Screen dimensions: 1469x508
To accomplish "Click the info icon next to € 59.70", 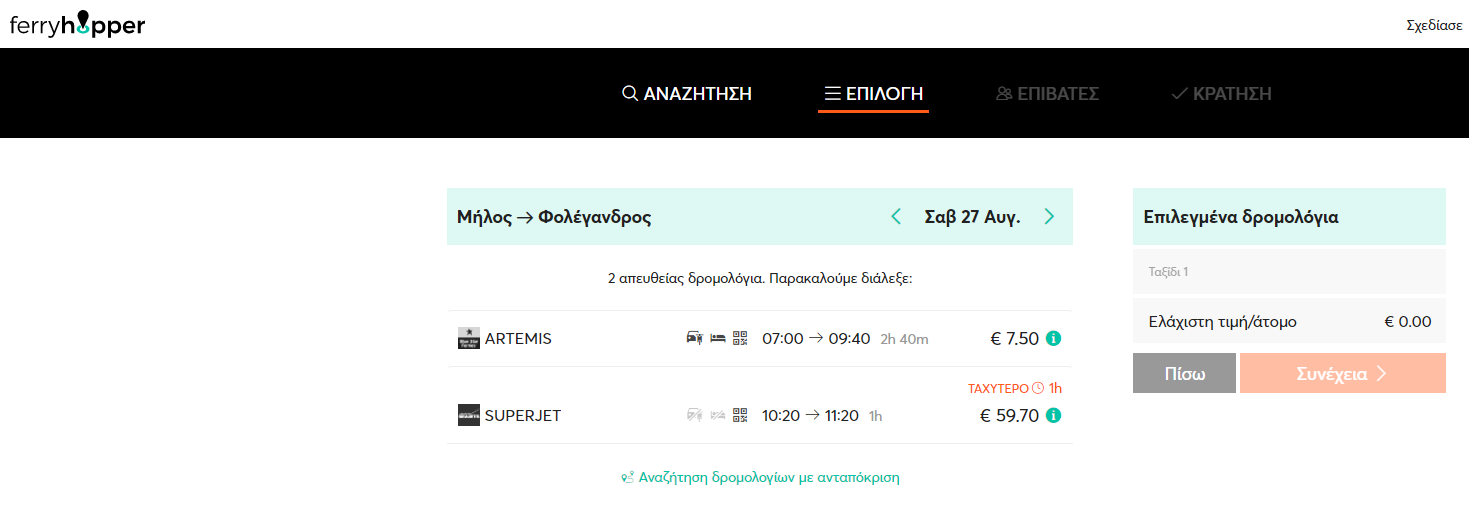I will 1053,415.
